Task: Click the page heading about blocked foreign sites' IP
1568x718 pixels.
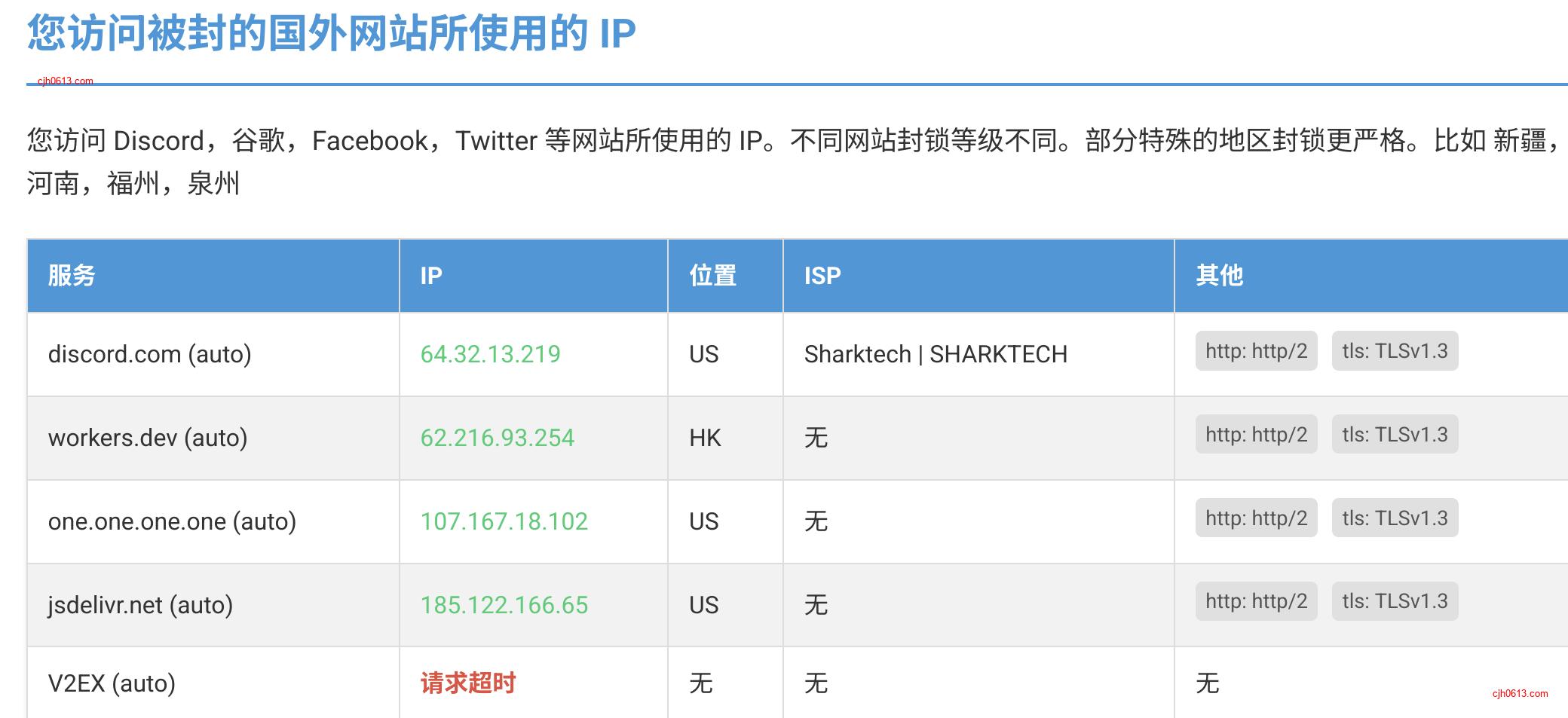Action: coord(332,34)
